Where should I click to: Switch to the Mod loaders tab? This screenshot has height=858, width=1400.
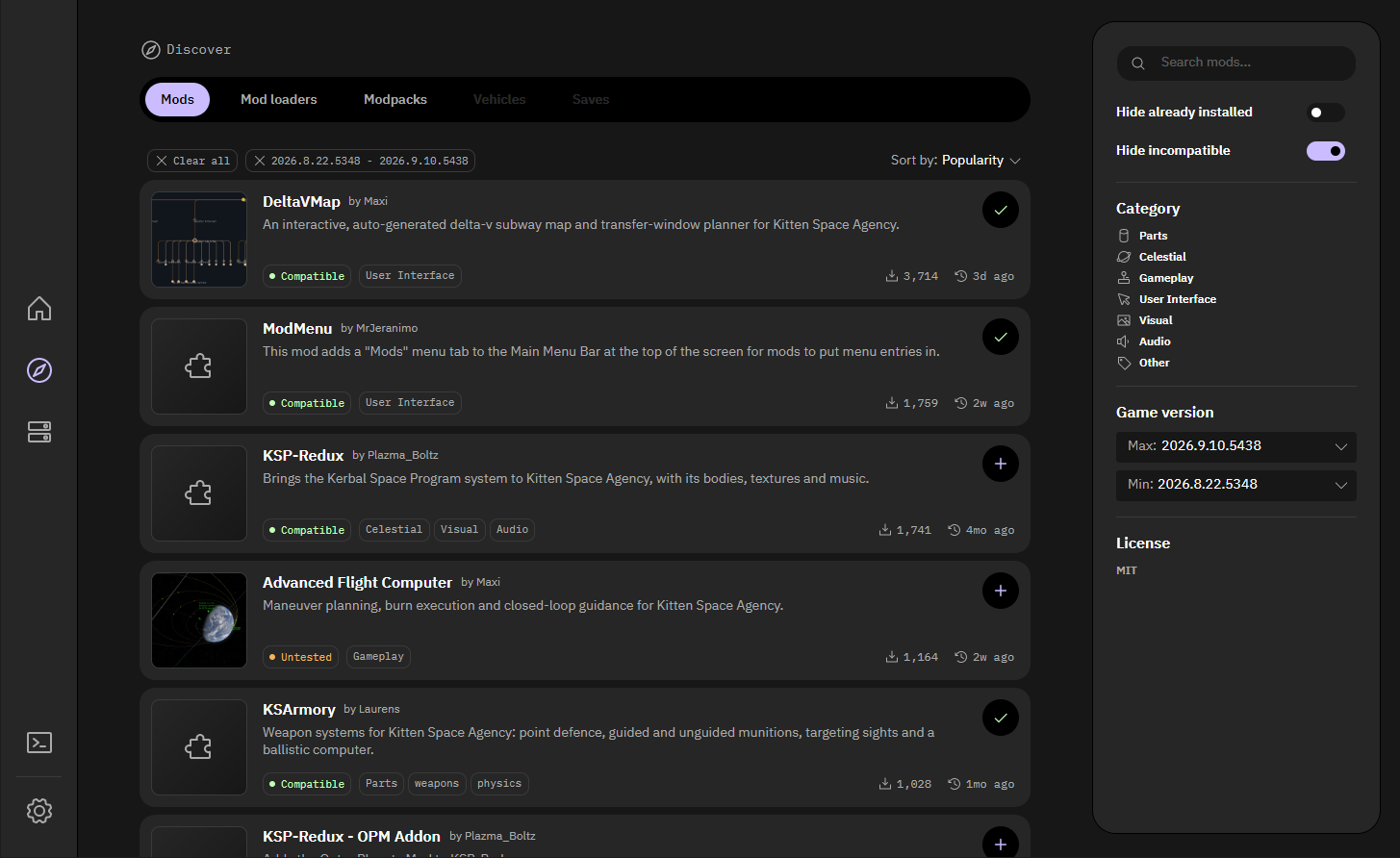point(278,99)
